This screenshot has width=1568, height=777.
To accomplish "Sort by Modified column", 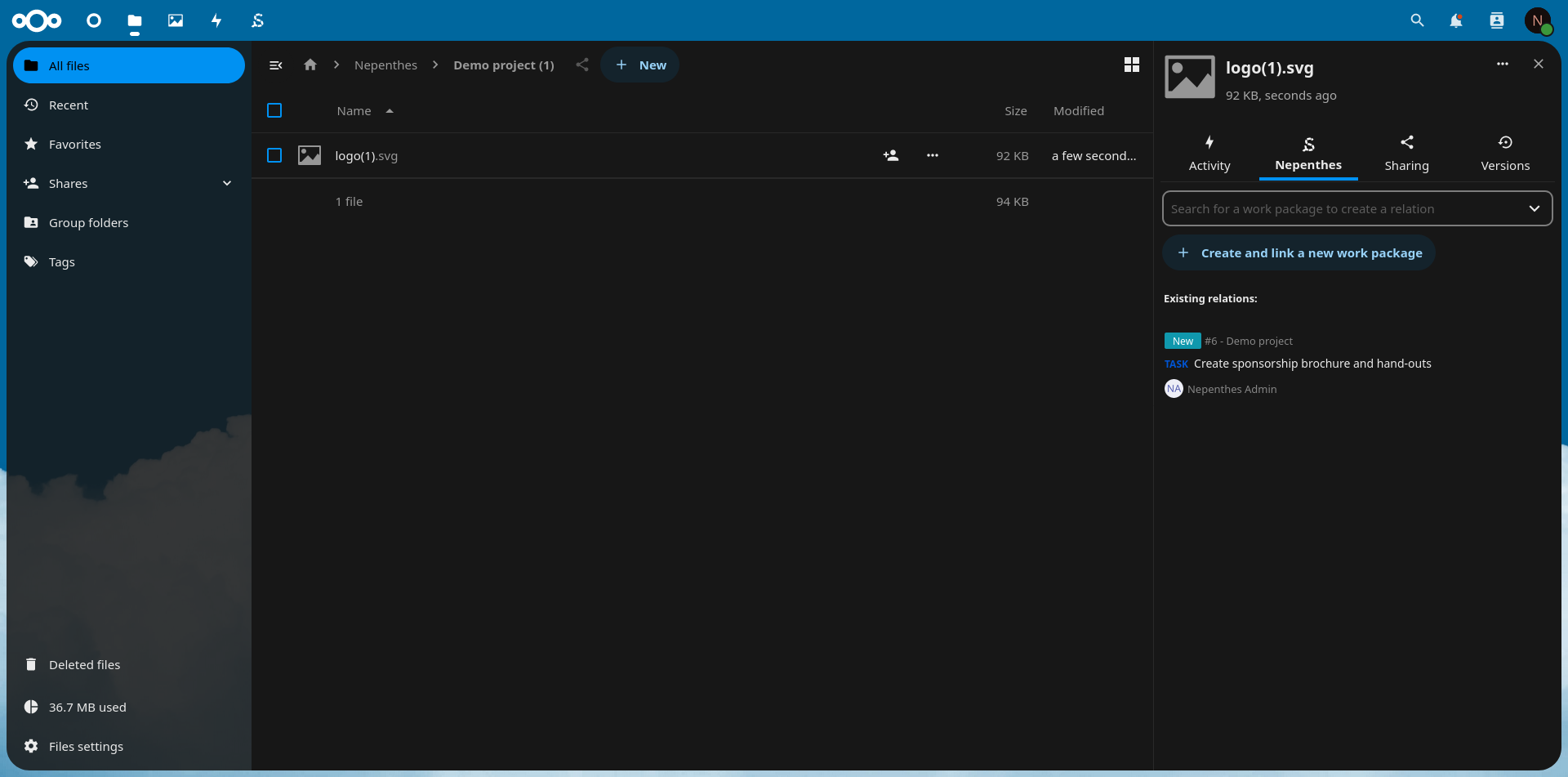I will point(1079,111).
